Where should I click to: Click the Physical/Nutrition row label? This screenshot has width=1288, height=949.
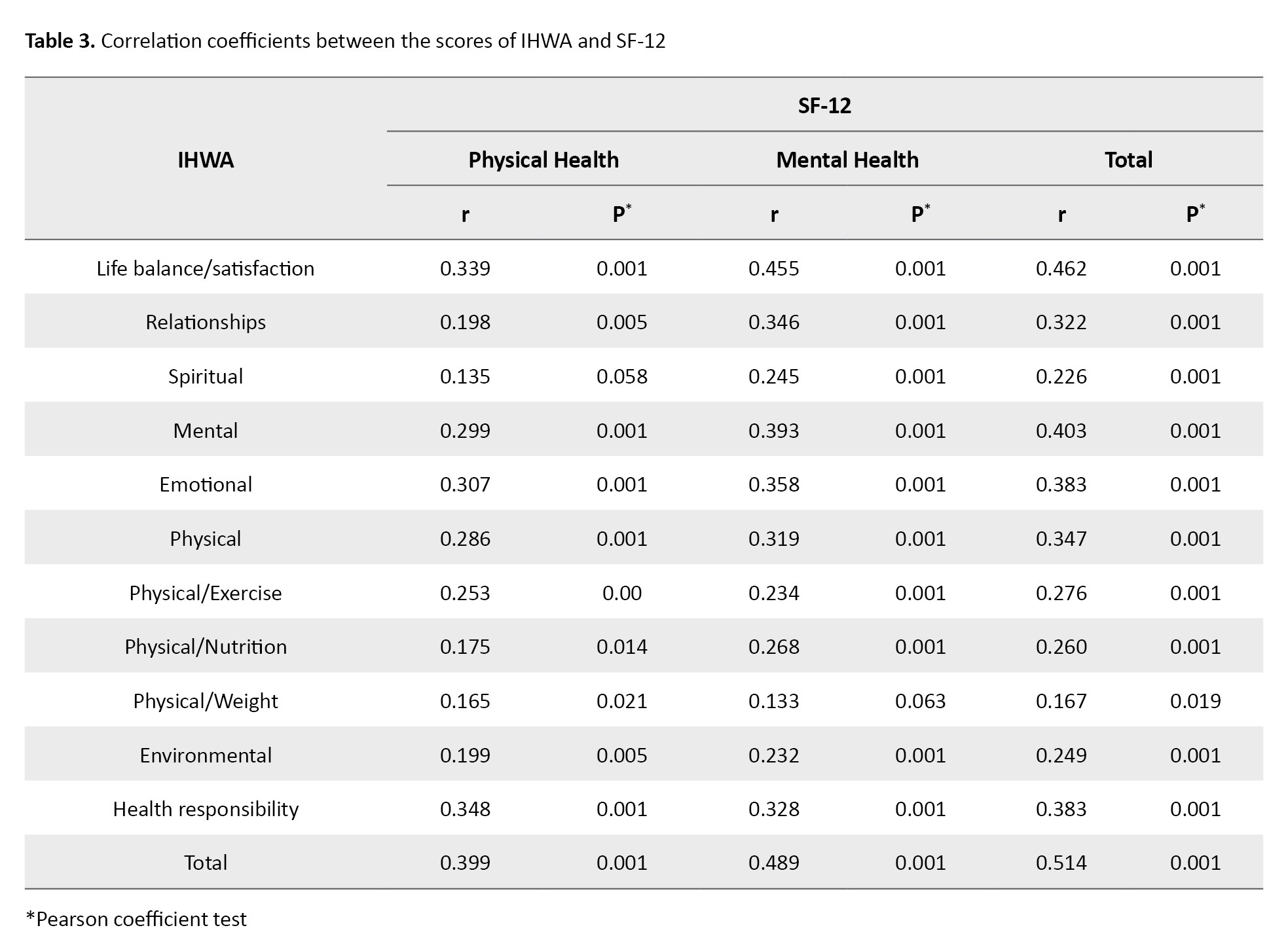click(205, 647)
